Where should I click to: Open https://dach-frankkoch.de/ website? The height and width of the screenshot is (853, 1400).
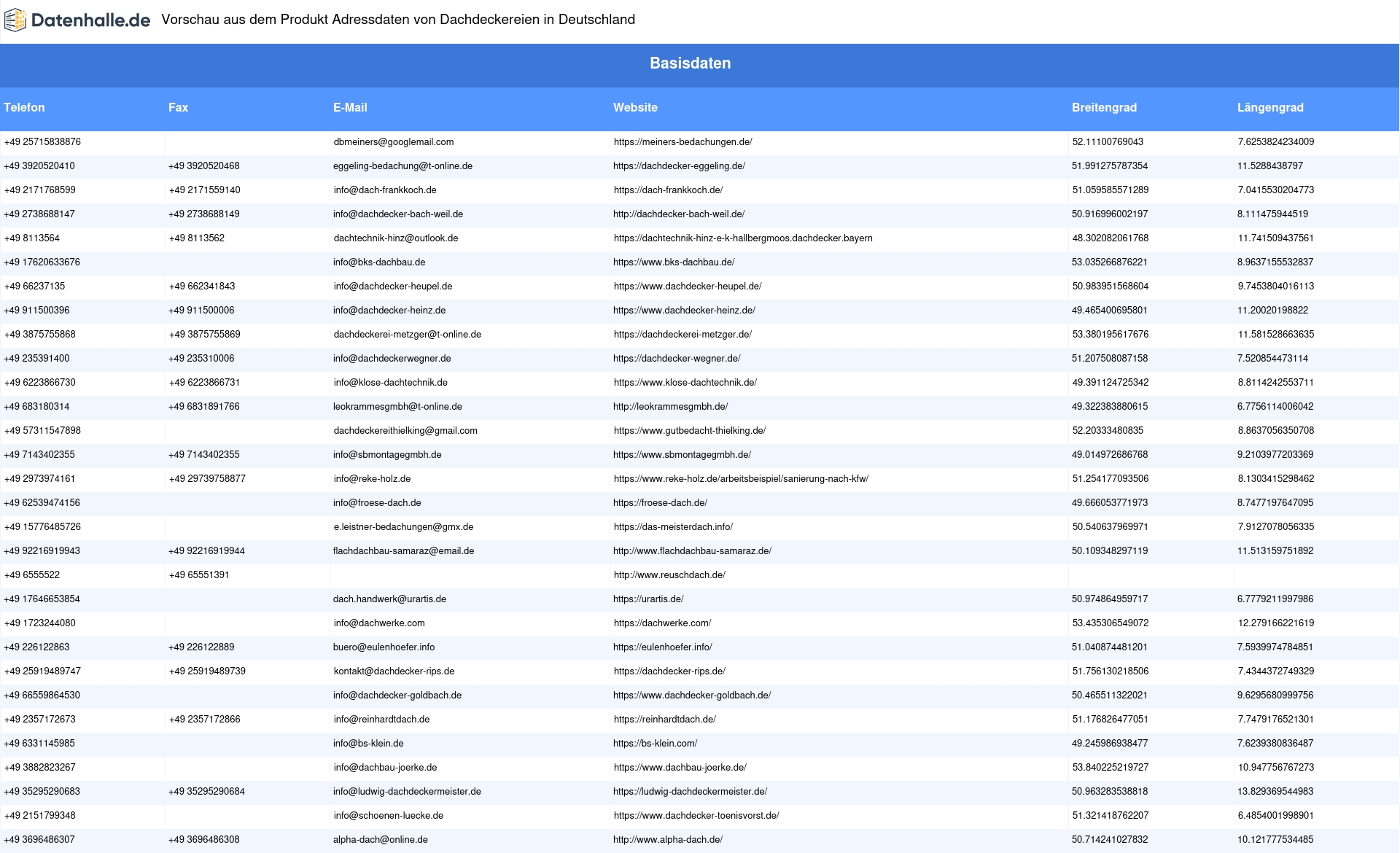coord(668,190)
